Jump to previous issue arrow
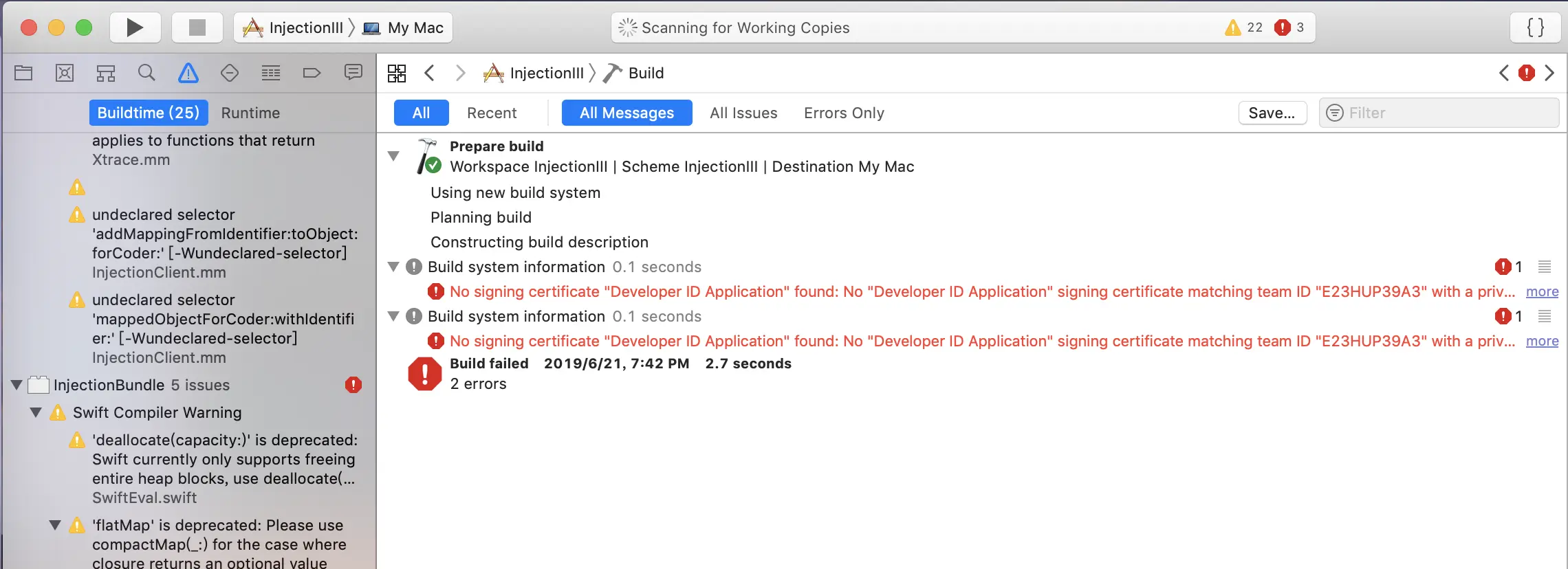 pyautogui.click(x=1504, y=73)
